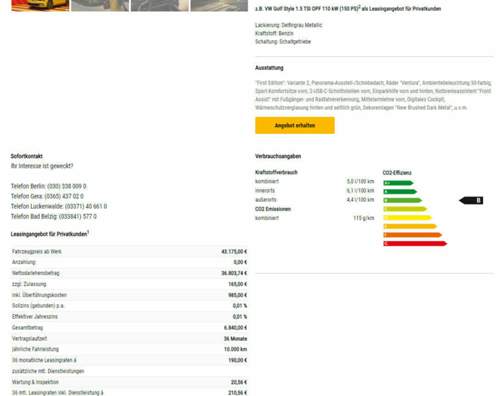Click the 'Sofortkontakt' heading

pos(27,156)
